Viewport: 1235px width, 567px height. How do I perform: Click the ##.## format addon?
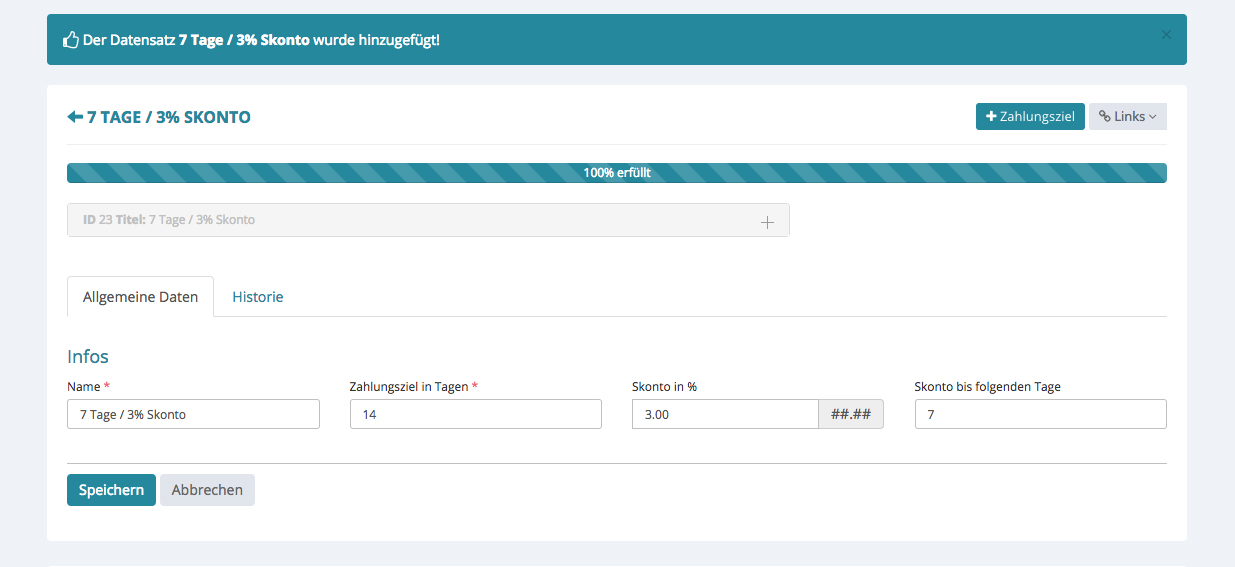(851, 414)
